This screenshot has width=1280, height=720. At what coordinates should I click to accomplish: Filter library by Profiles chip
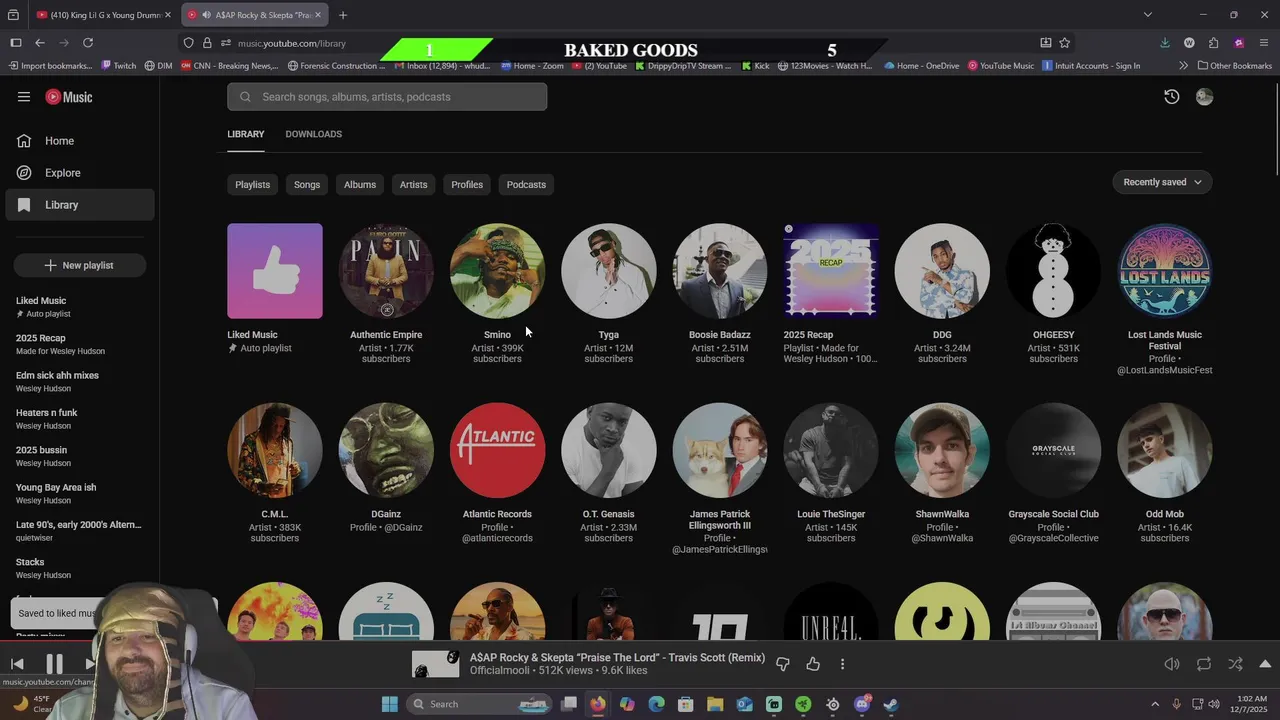click(467, 185)
